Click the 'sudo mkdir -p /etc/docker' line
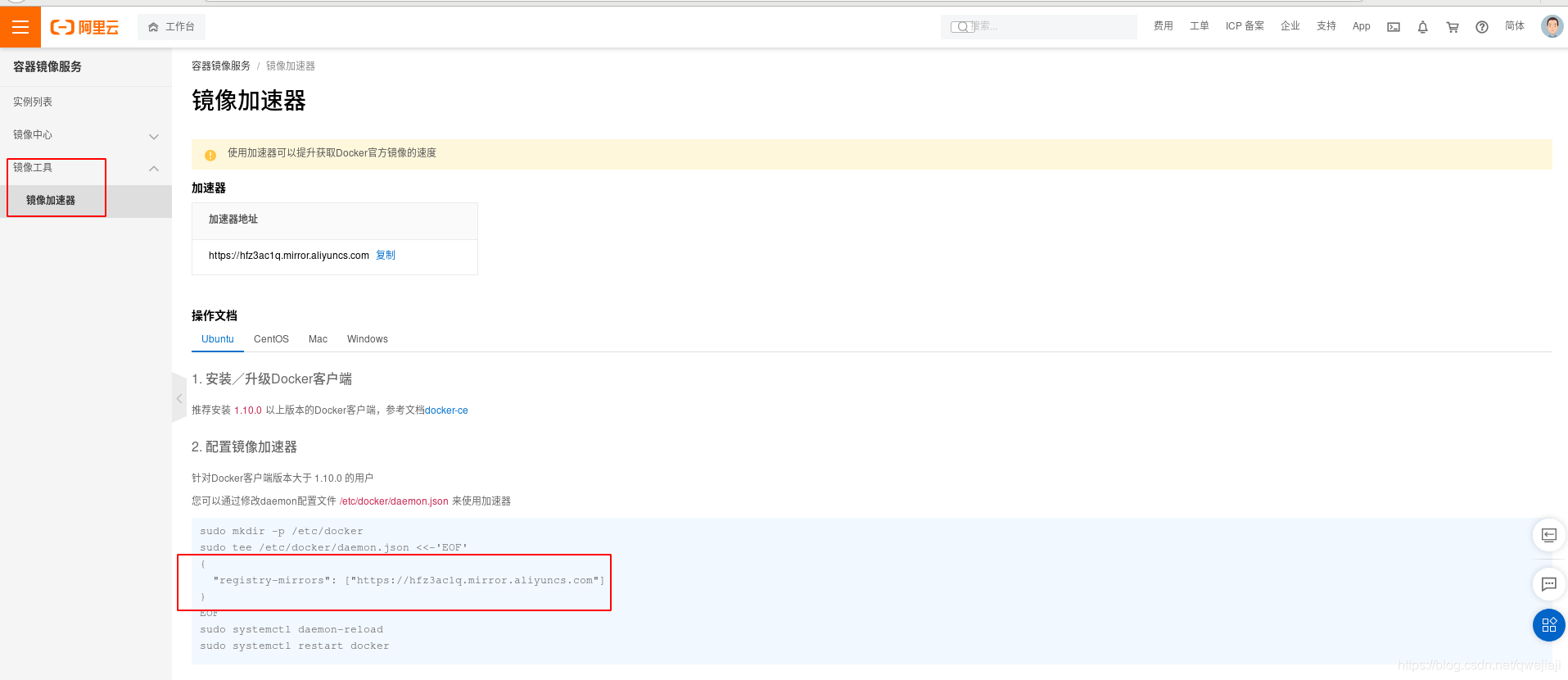The width and height of the screenshot is (1568, 680). (282, 532)
